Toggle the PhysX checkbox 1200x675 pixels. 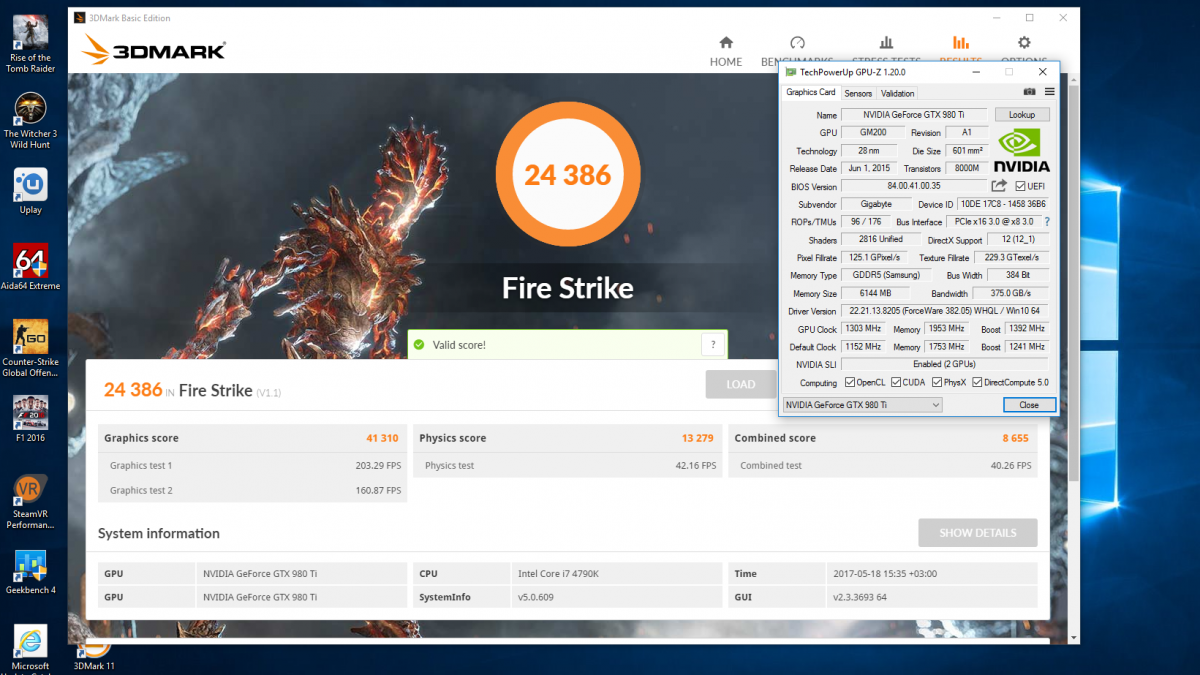click(x=937, y=382)
